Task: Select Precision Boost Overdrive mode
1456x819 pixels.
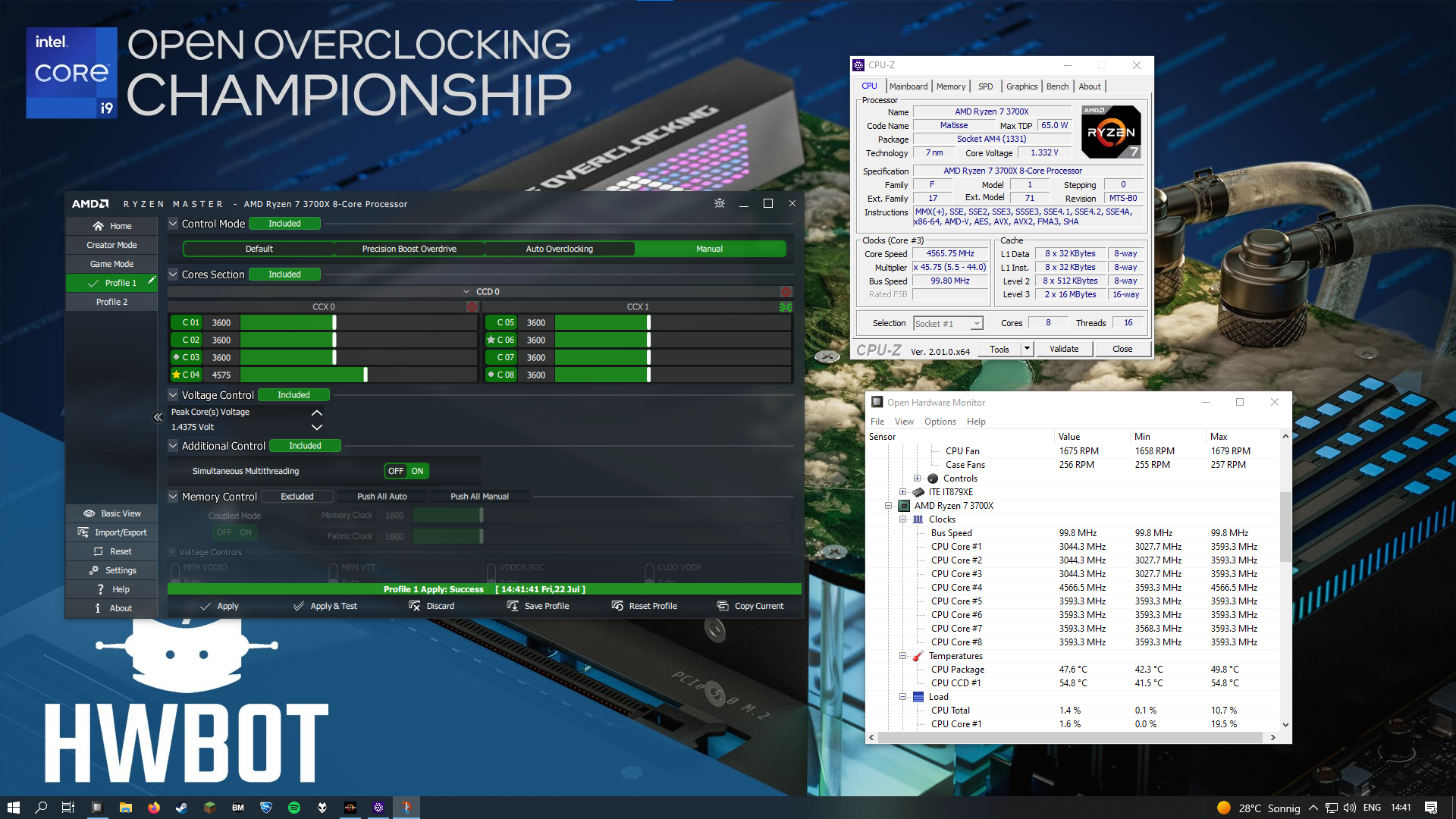Action: click(409, 249)
